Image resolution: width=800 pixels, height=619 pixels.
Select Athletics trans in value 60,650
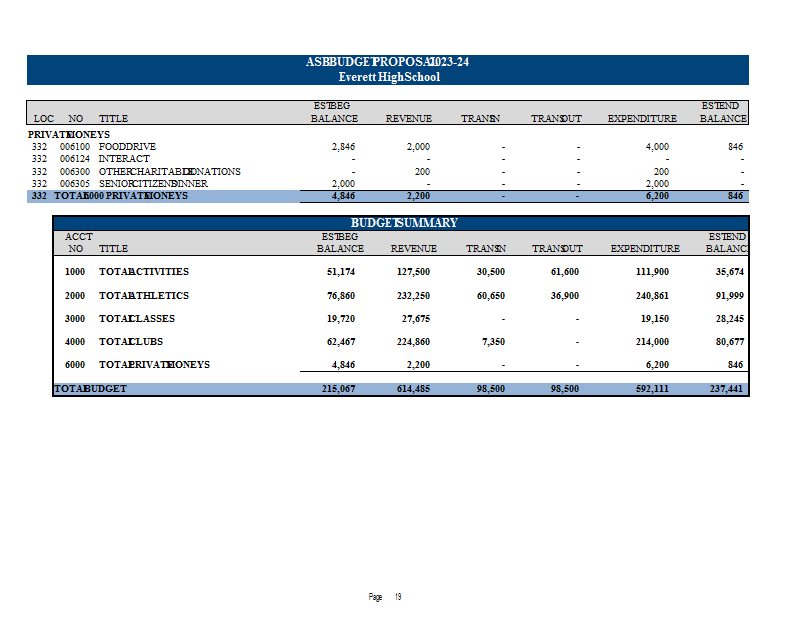click(x=491, y=295)
